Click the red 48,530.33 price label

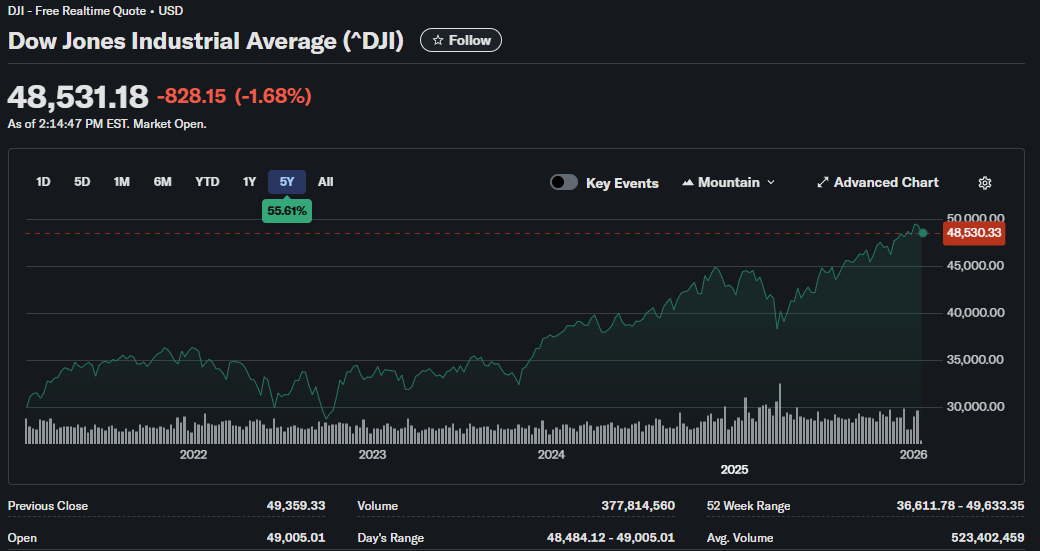point(974,233)
